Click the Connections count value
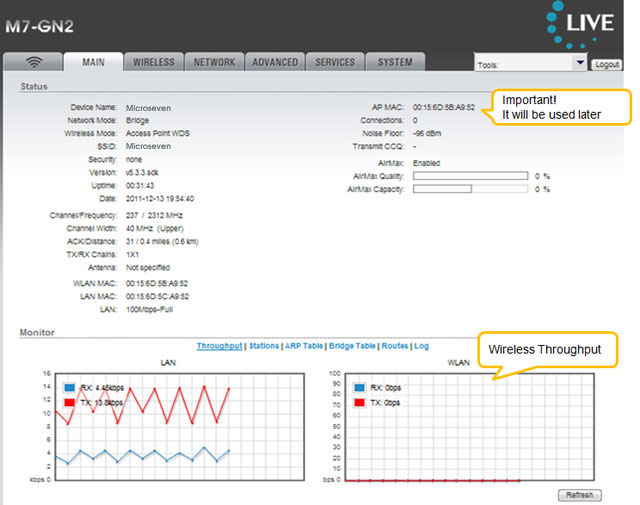 tap(415, 120)
